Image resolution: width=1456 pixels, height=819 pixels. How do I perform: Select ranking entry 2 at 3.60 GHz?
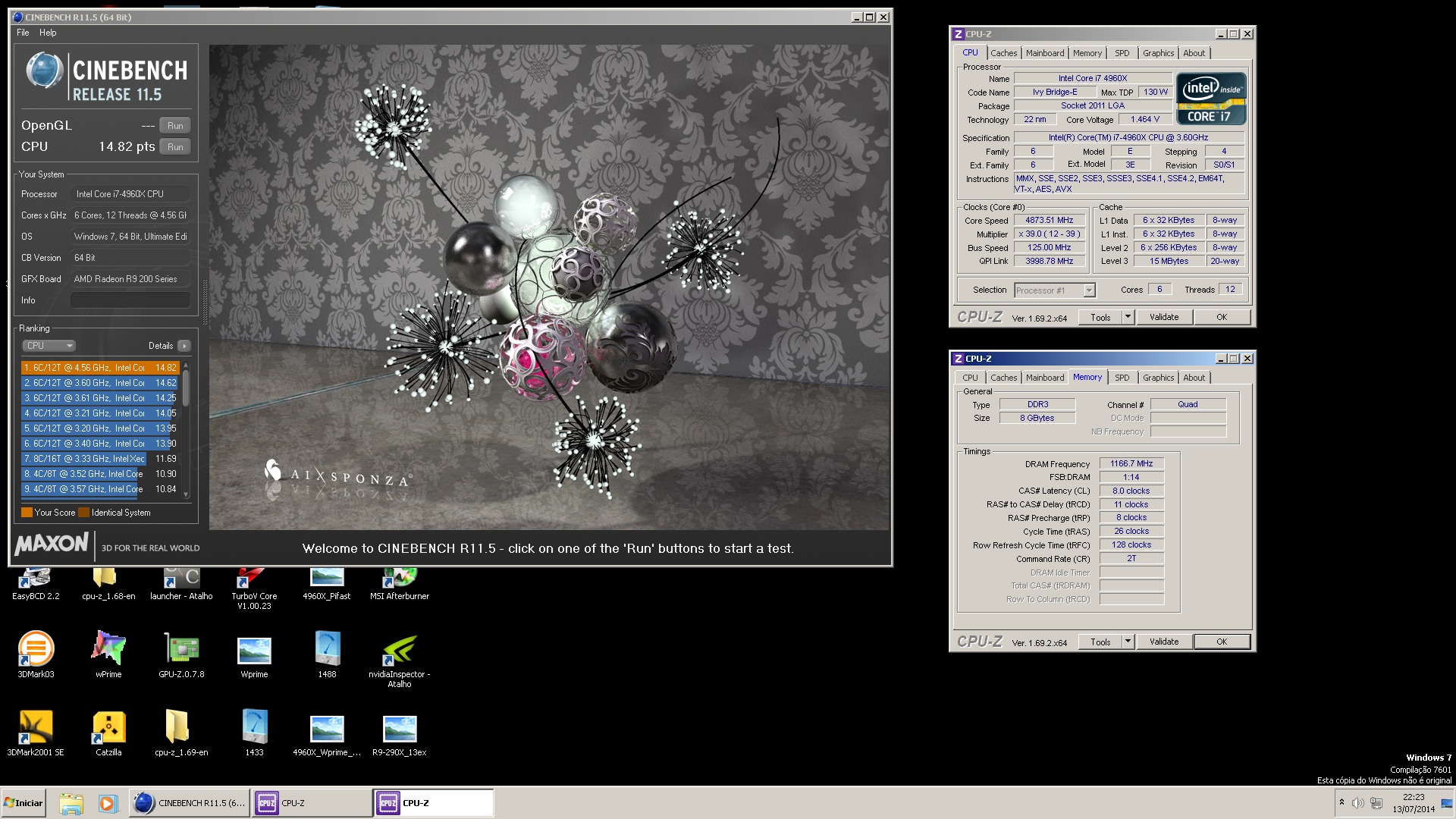click(x=100, y=383)
